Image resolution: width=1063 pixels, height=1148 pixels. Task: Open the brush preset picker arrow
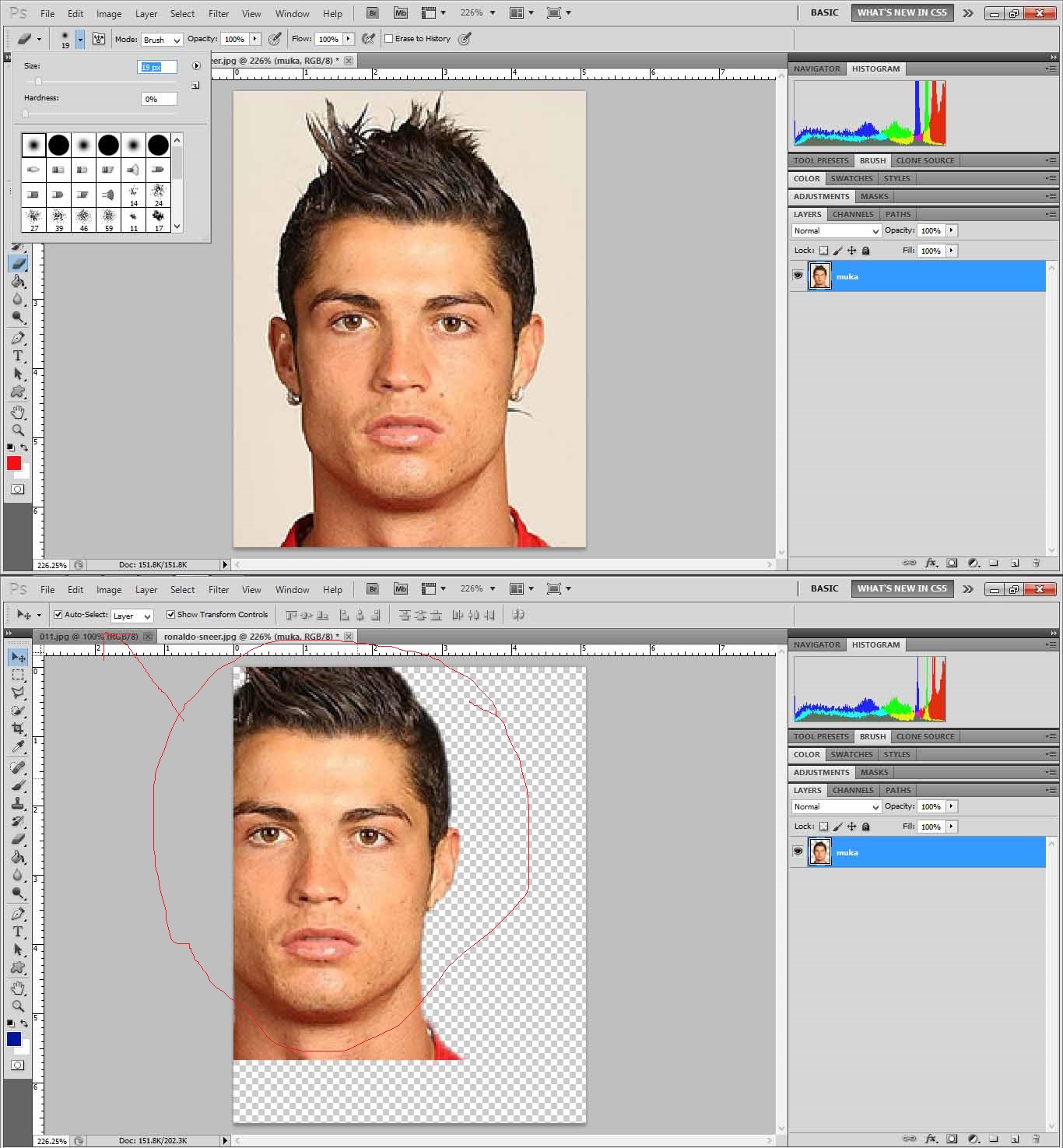click(80, 39)
